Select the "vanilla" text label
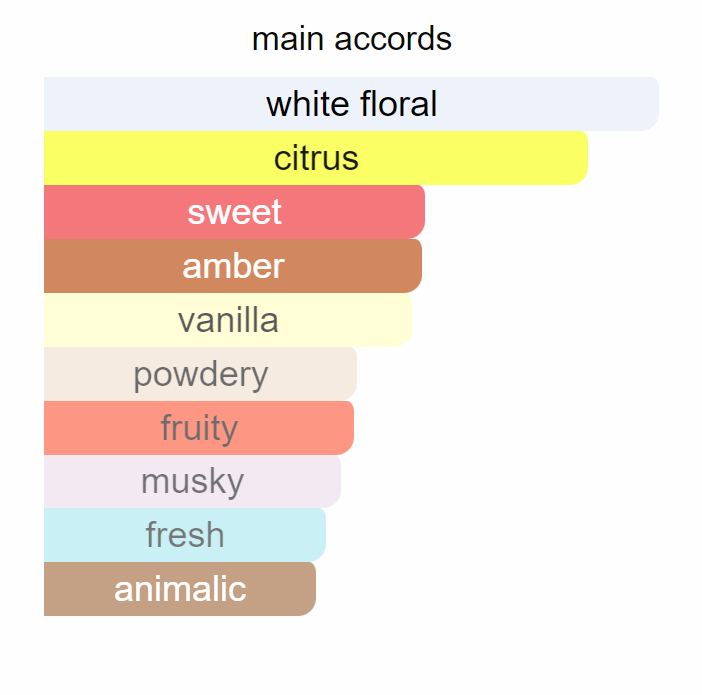Screen dimensions: 702x695 [228, 320]
